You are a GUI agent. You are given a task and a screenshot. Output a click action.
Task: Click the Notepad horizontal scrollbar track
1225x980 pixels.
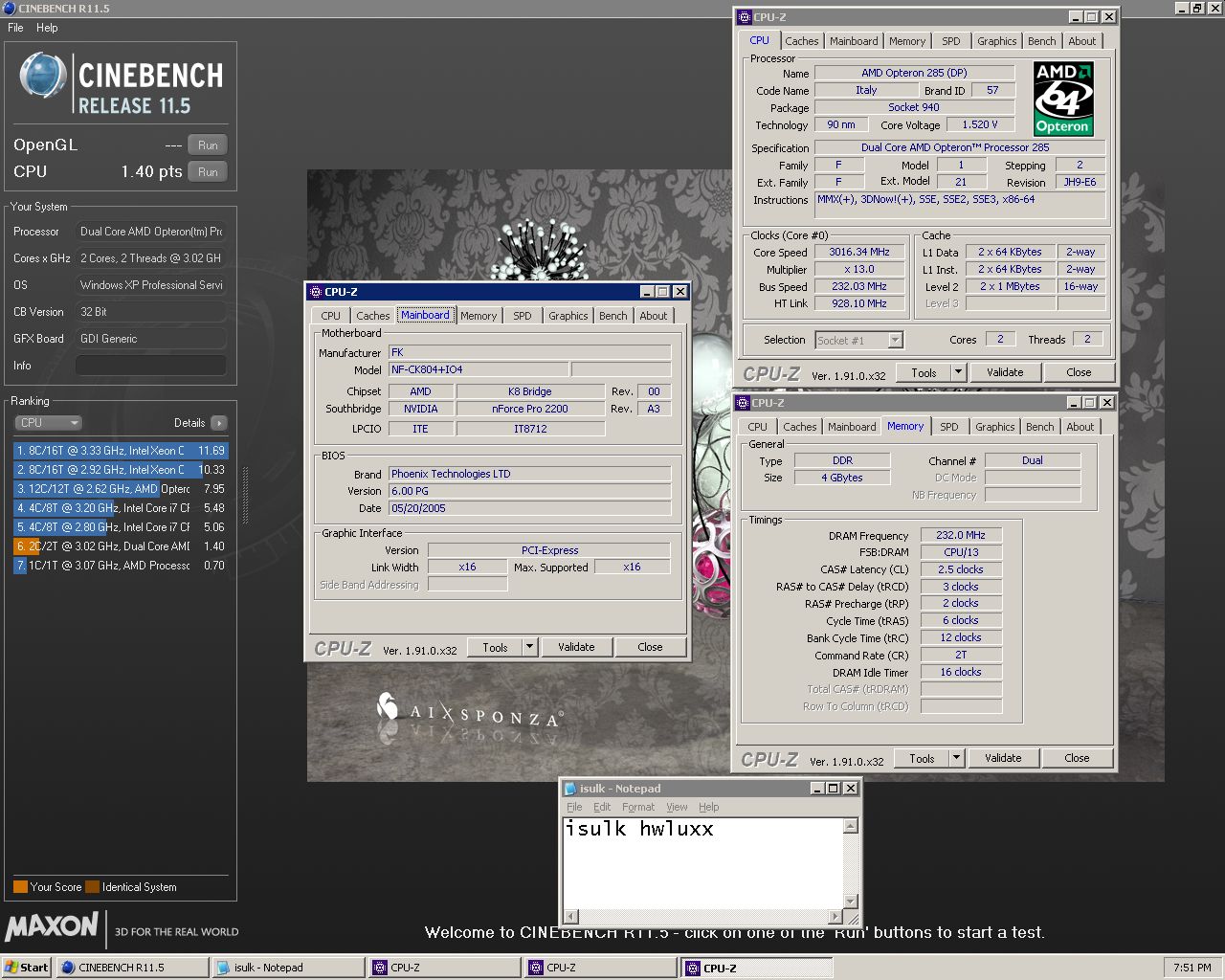point(703,917)
